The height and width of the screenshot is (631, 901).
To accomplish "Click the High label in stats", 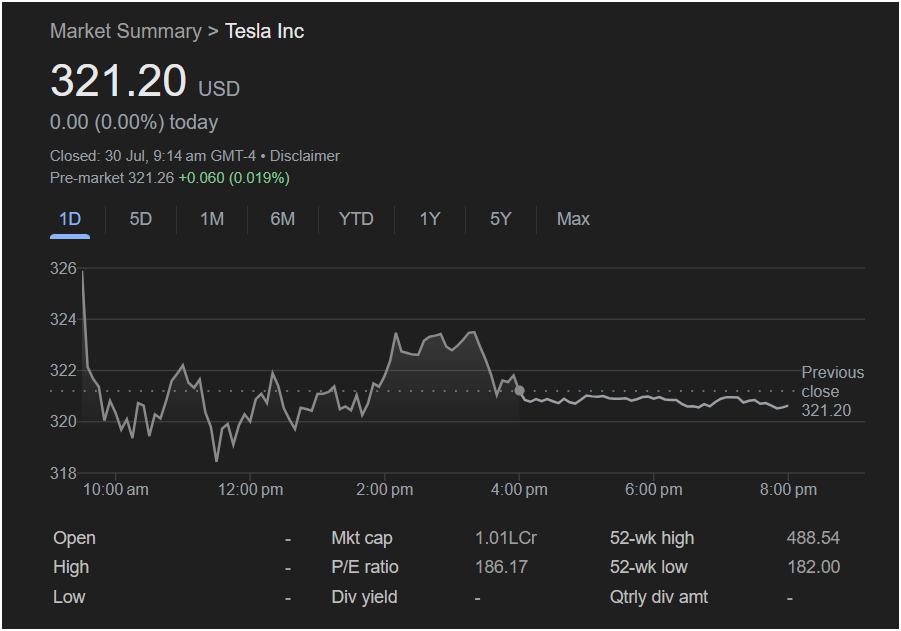I will click(x=71, y=567).
